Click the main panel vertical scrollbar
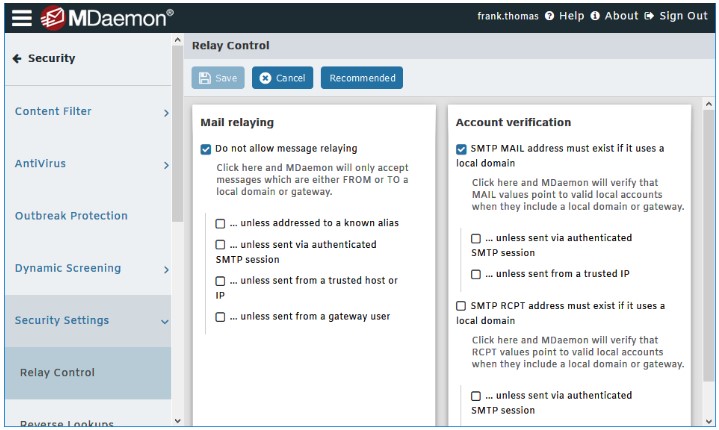This screenshot has width=719, height=430. (x=709, y=245)
